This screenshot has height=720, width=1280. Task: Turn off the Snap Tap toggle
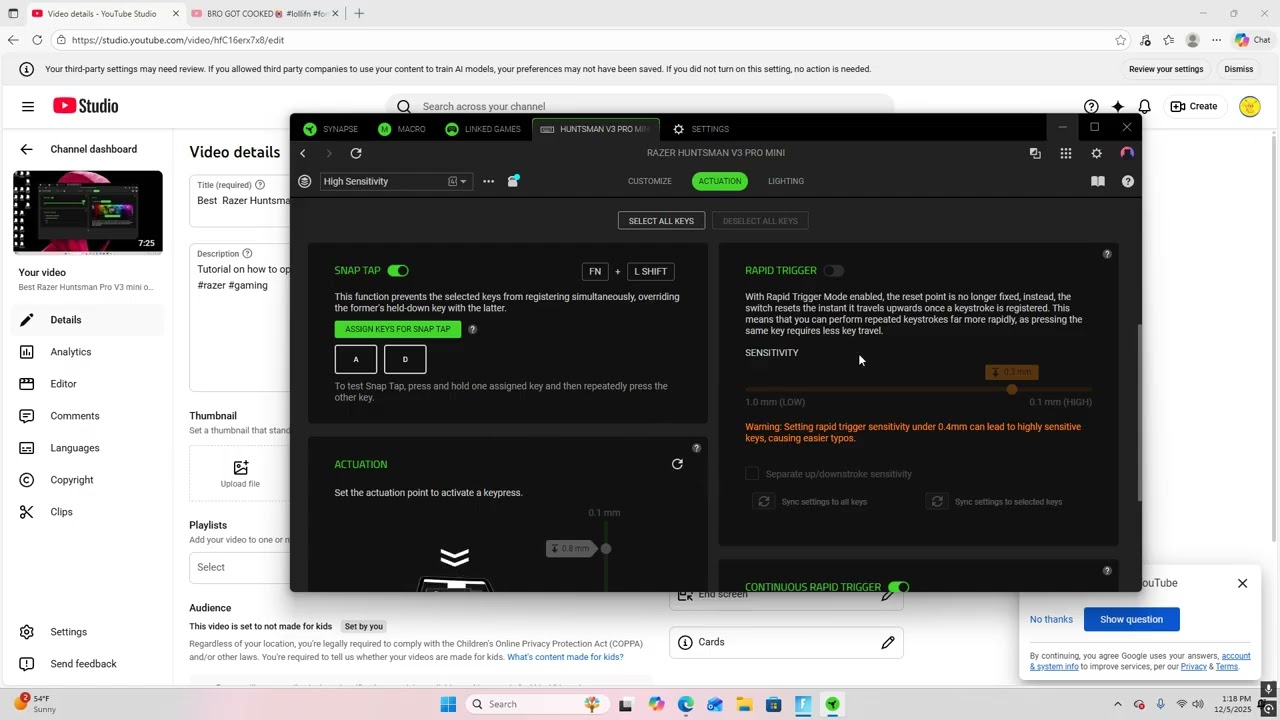pyautogui.click(x=398, y=271)
